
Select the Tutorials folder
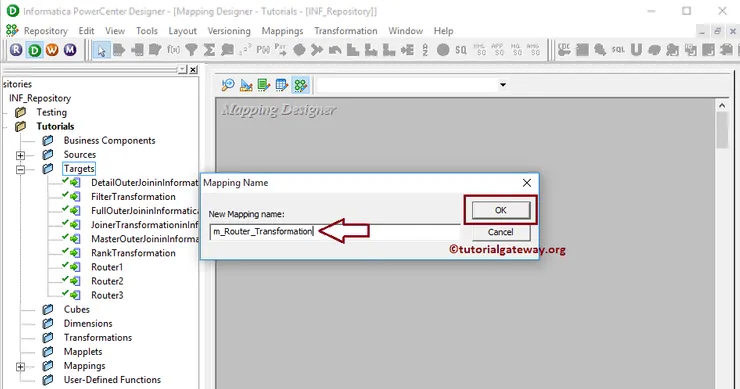pyautogui.click(x=55, y=127)
